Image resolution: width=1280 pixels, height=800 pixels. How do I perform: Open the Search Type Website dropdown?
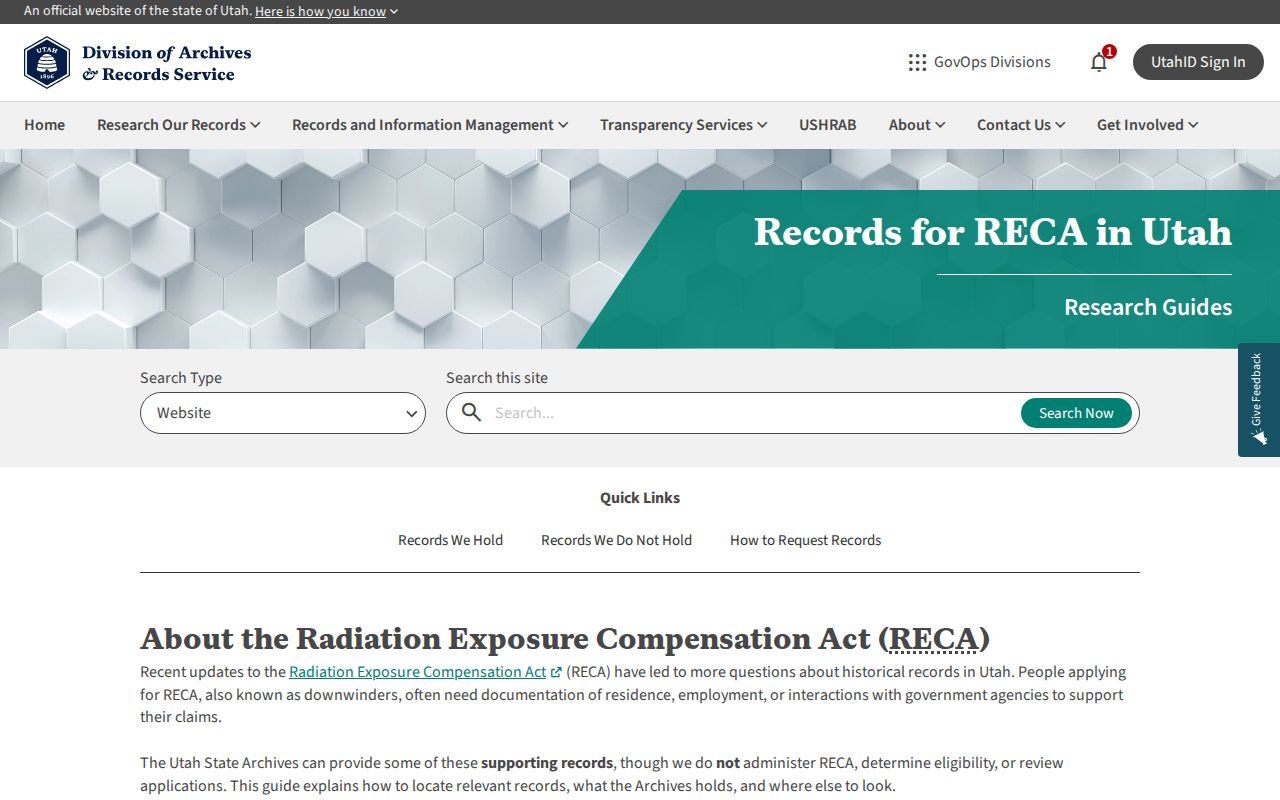pos(283,413)
